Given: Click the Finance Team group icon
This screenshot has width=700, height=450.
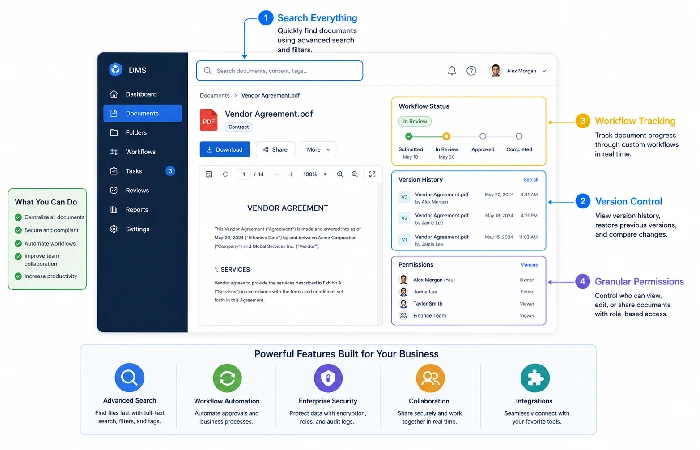Looking at the screenshot, I should point(404,315).
